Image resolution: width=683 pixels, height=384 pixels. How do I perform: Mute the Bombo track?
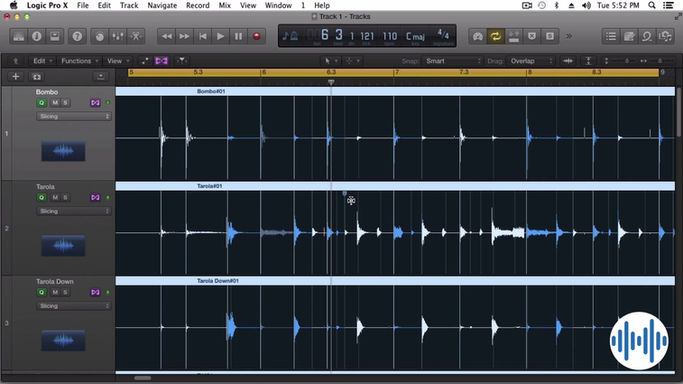coord(55,103)
